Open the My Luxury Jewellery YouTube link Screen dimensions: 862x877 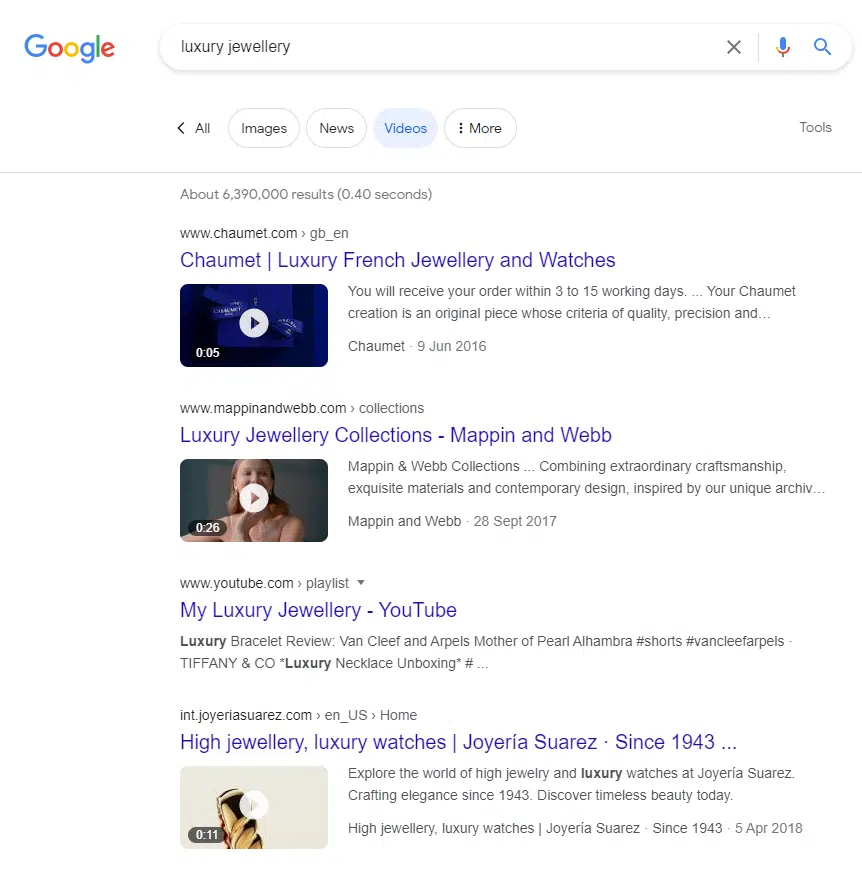[318, 610]
